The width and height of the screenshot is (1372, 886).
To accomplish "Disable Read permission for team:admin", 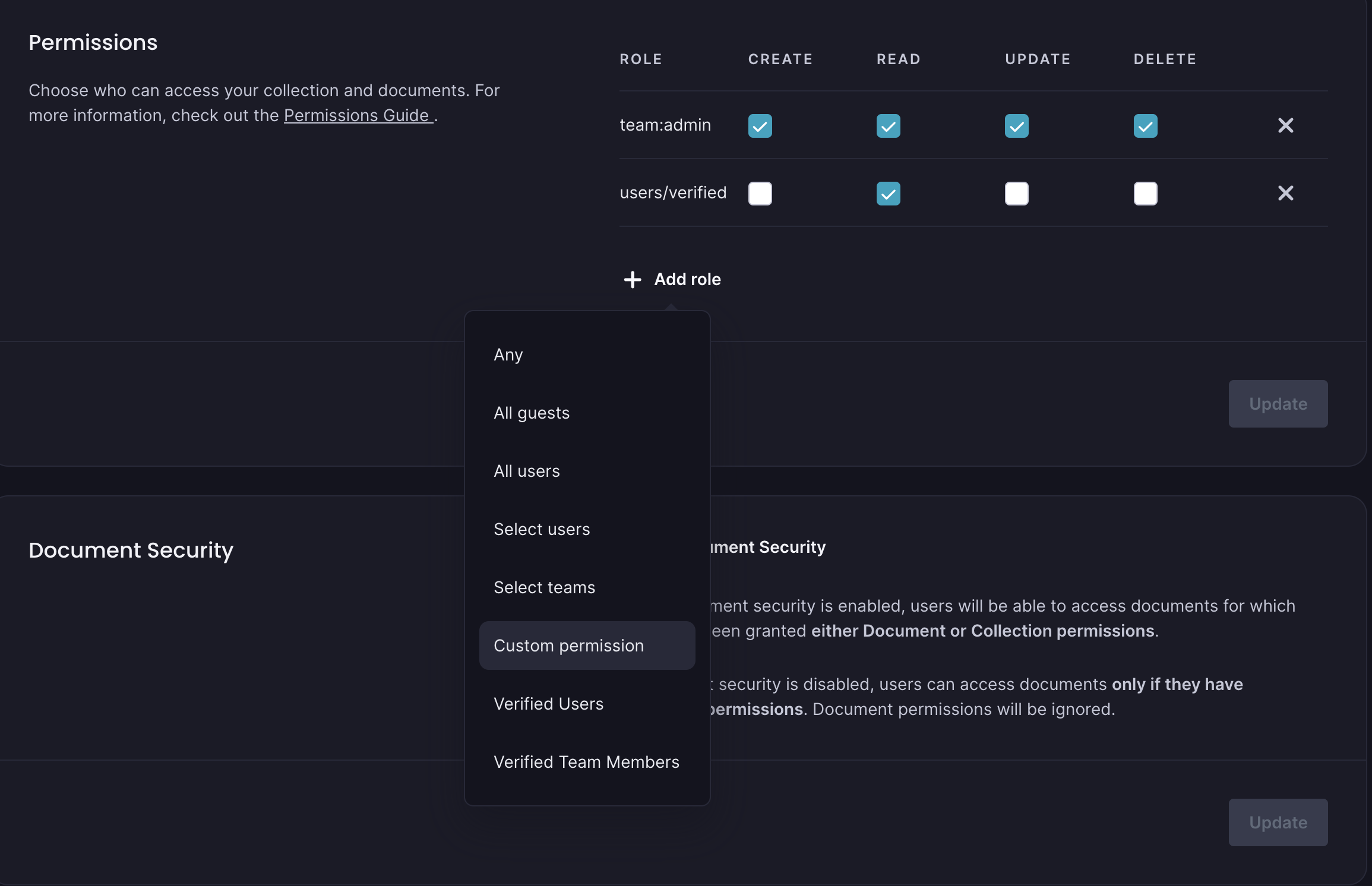I will [889, 125].
